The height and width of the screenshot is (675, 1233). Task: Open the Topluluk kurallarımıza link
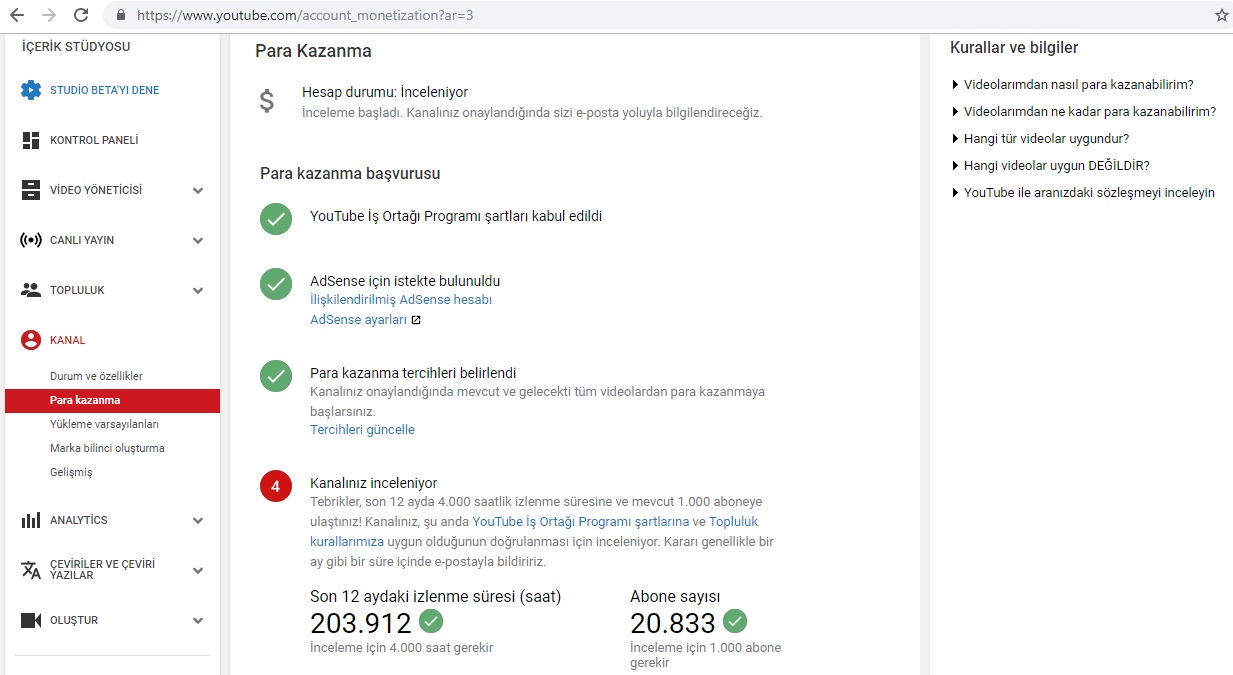(x=533, y=532)
